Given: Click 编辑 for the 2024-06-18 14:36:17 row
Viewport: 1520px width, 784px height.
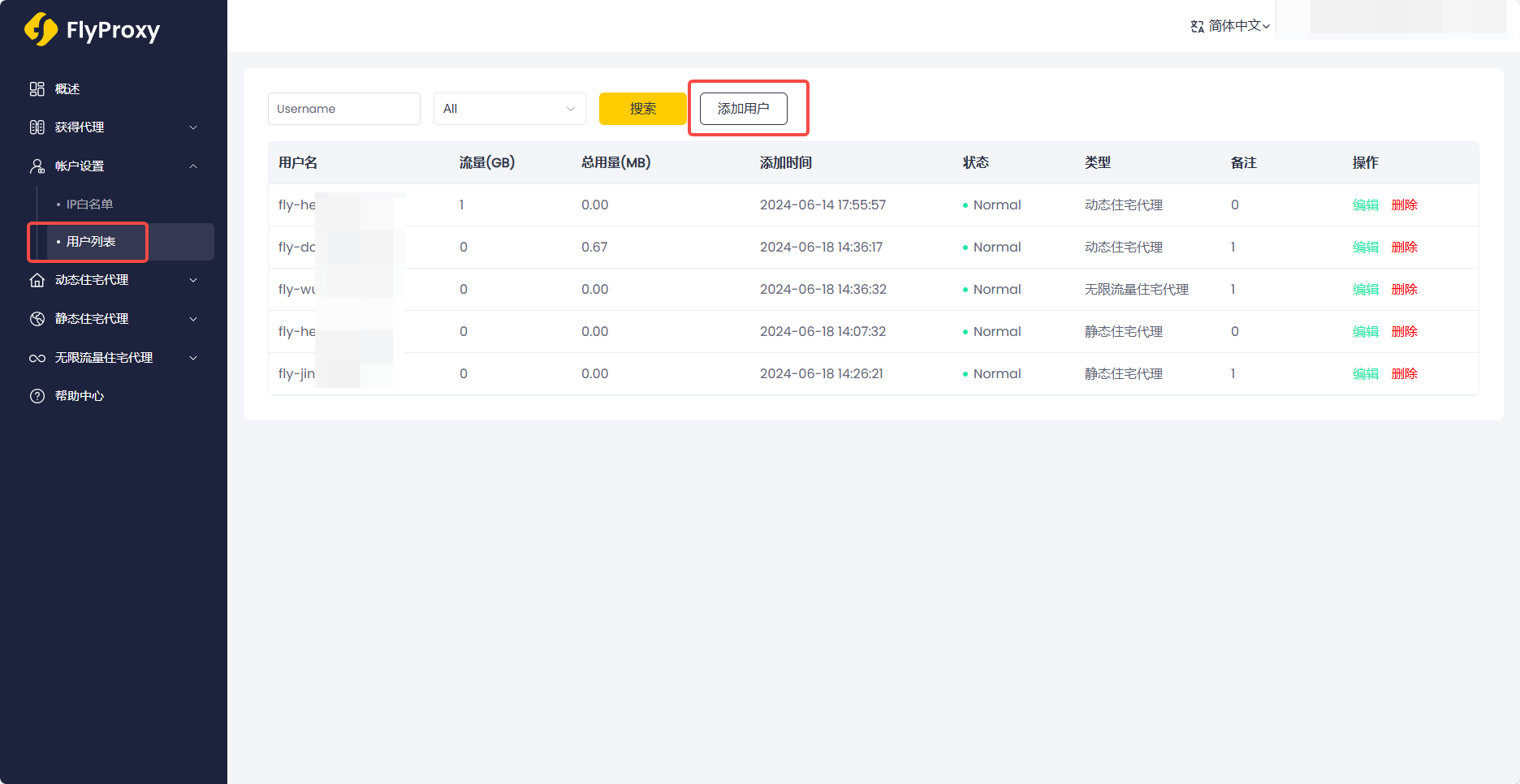Looking at the screenshot, I should point(1366,248).
